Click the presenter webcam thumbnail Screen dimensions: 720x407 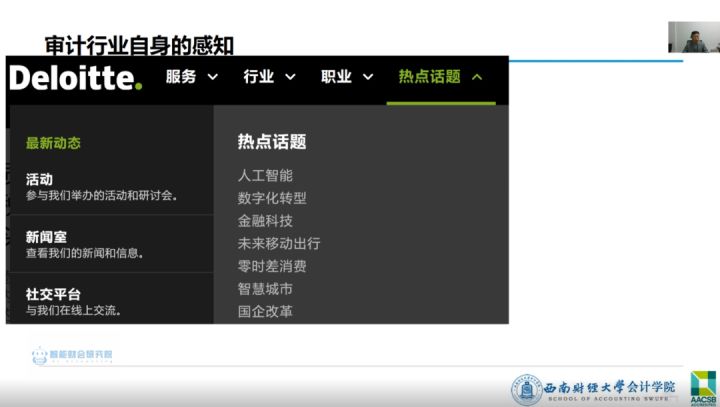694,37
